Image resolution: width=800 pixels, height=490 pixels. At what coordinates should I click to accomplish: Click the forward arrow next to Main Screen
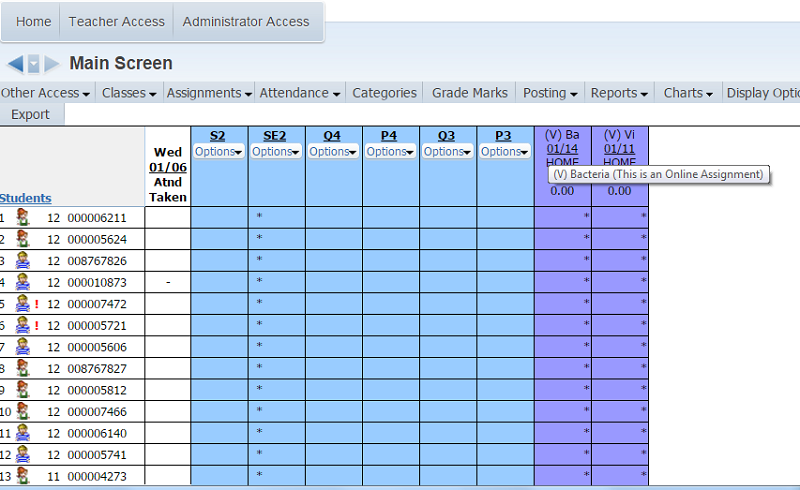click(x=52, y=64)
